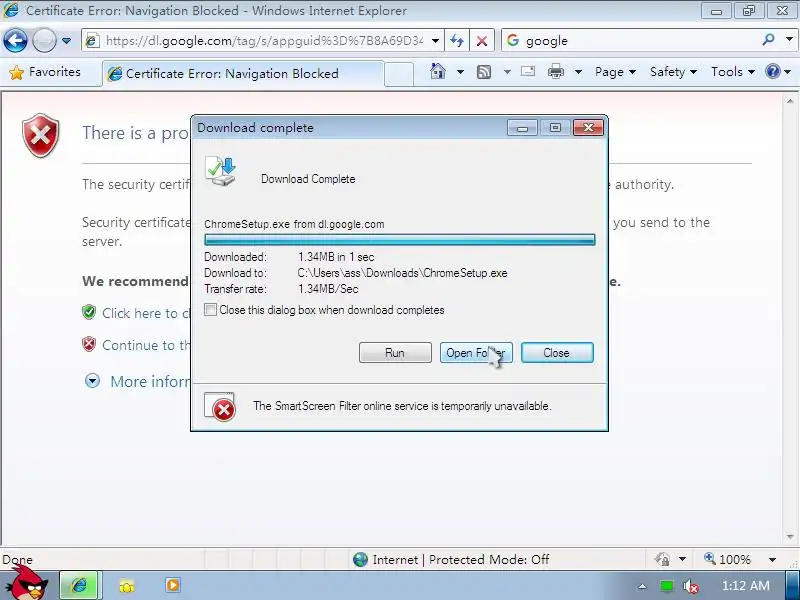800x600 pixels.
Task: Expand the zoom level dropdown arrow
Action: (x=772, y=560)
